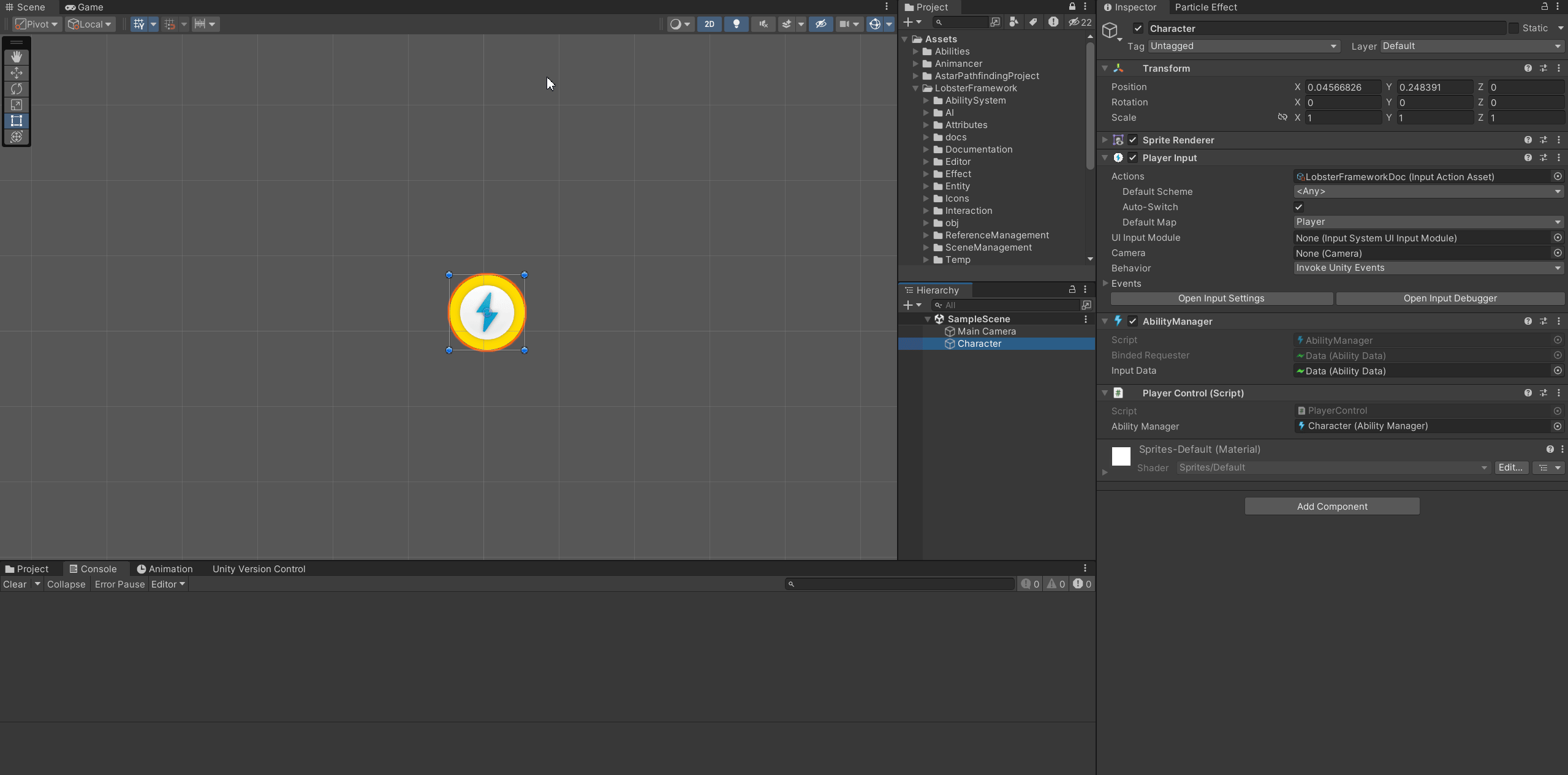Screen dimensions: 1568x775
Task: Open Player Control script context menu
Action: click(1559, 393)
